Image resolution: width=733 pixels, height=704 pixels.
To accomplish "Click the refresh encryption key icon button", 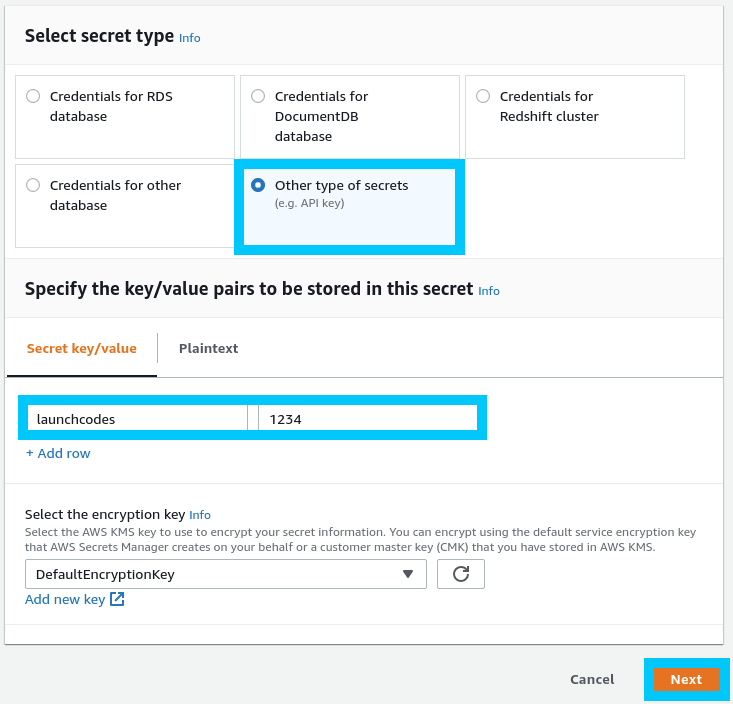I will [x=461, y=574].
